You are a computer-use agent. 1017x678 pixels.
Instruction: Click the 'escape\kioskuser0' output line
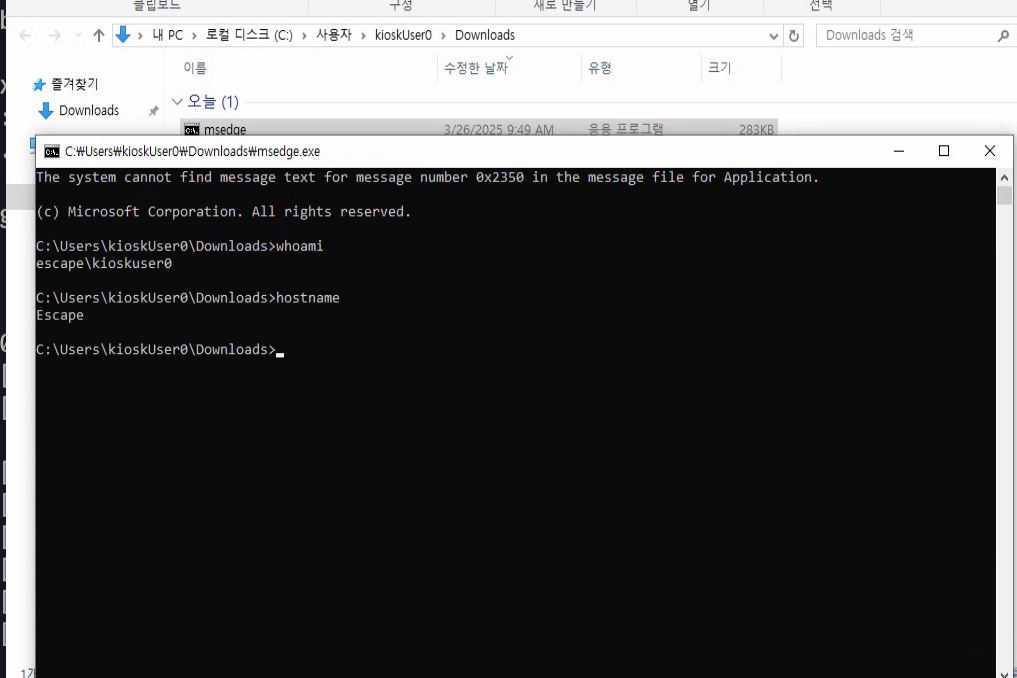(x=104, y=263)
